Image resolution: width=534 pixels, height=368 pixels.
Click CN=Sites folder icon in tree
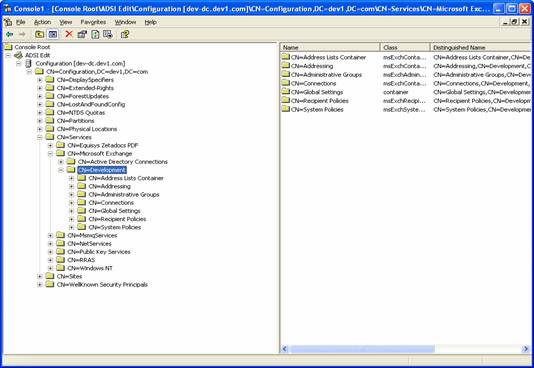pyautogui.click(x=50, y=276)
